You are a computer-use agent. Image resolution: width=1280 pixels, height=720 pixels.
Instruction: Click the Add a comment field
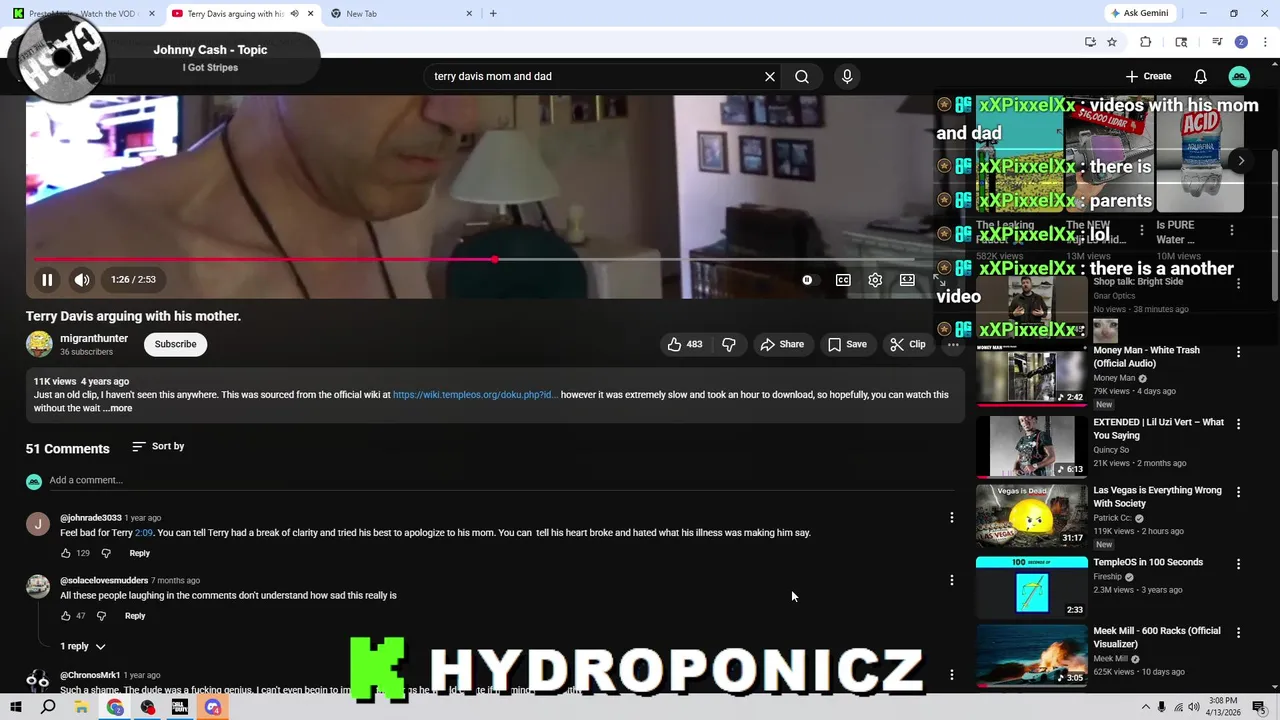click(500, 480)
